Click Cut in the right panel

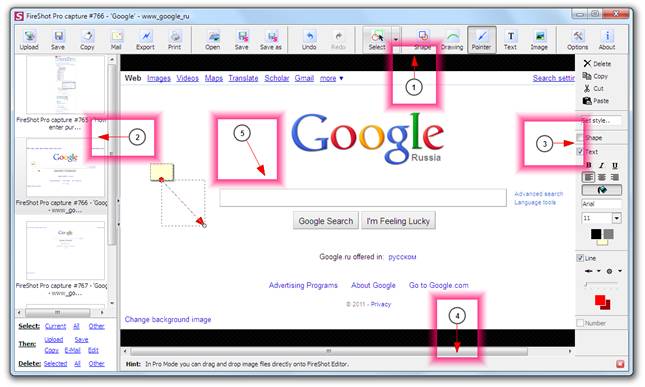pos(593,88)
